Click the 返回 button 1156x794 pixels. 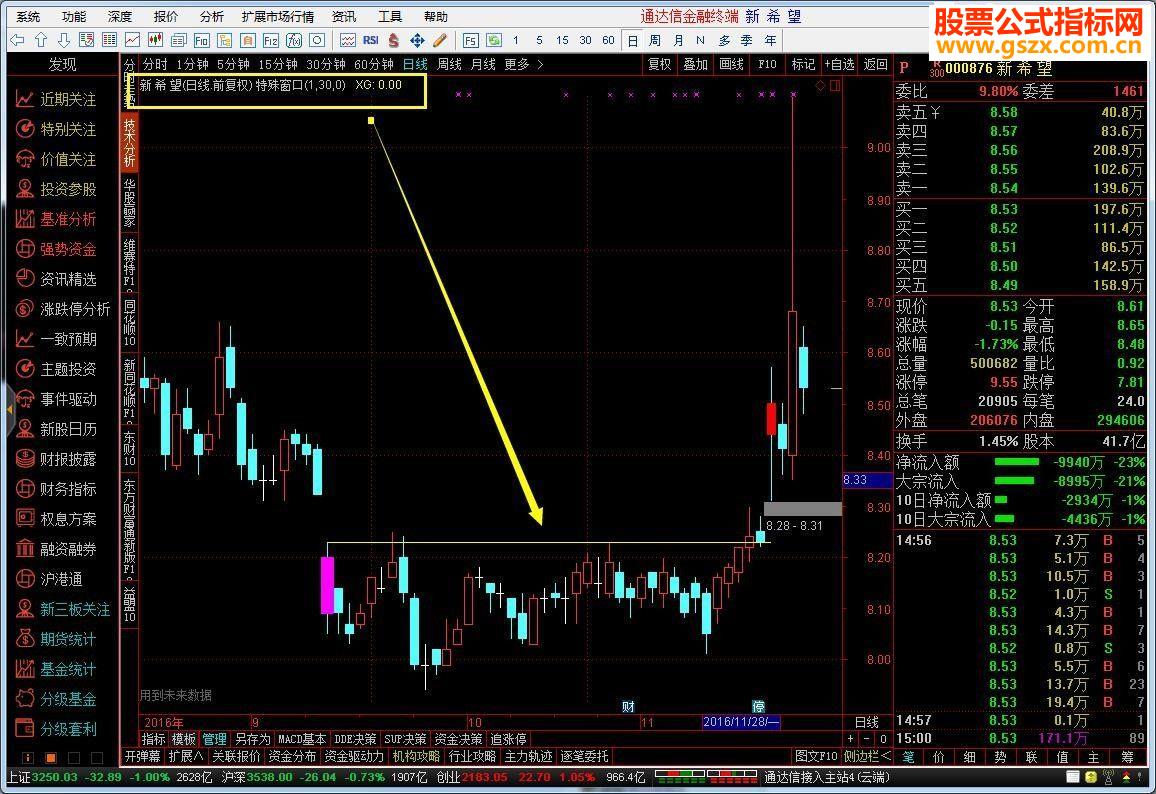tap(875, 65)
